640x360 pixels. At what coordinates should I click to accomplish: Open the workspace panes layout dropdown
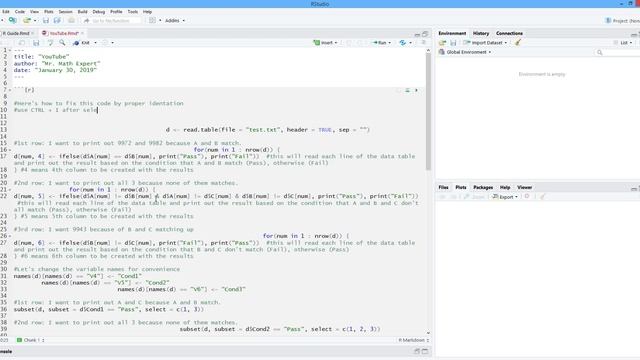point(155,20)
